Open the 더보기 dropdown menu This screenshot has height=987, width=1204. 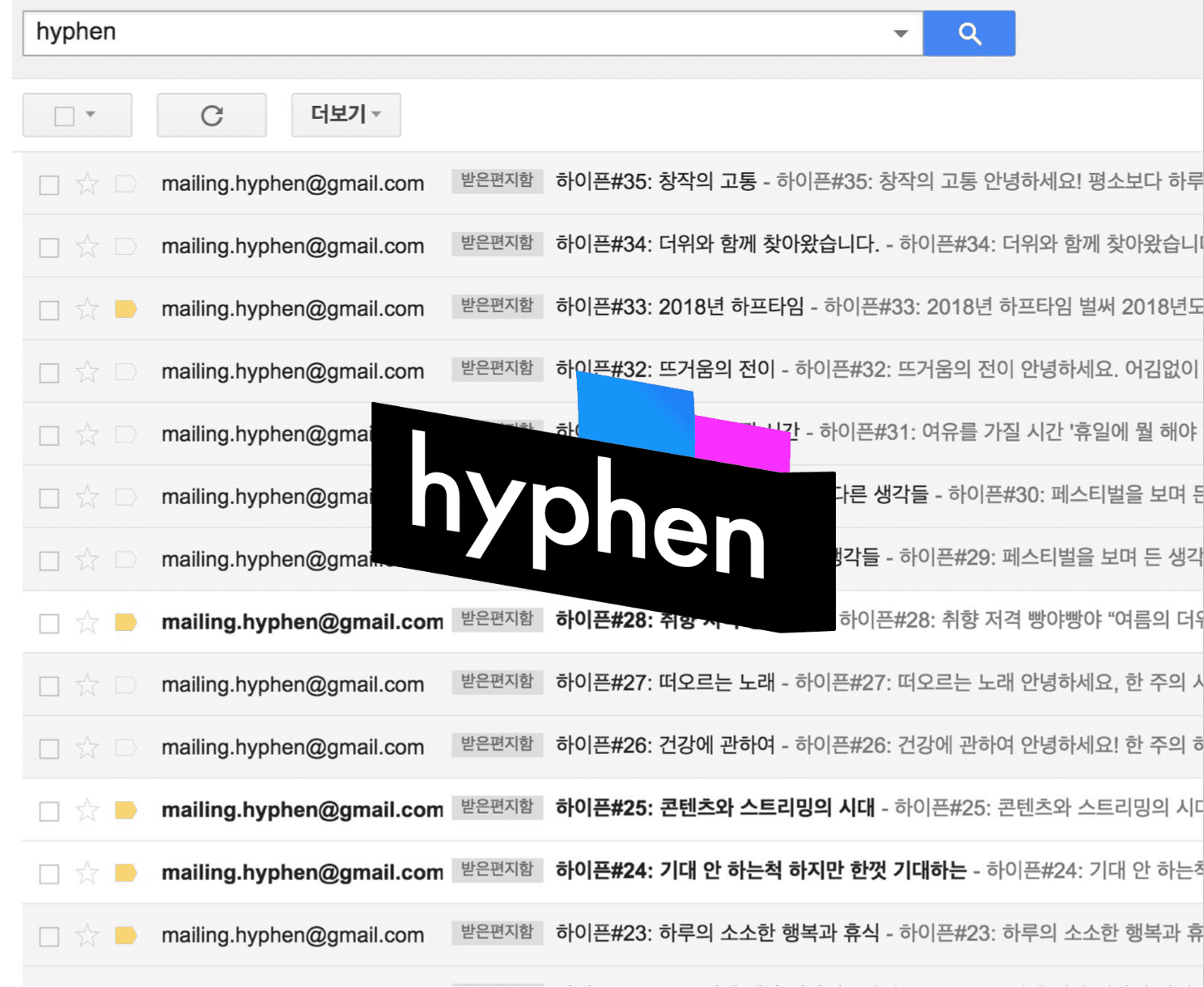[346, 115]
